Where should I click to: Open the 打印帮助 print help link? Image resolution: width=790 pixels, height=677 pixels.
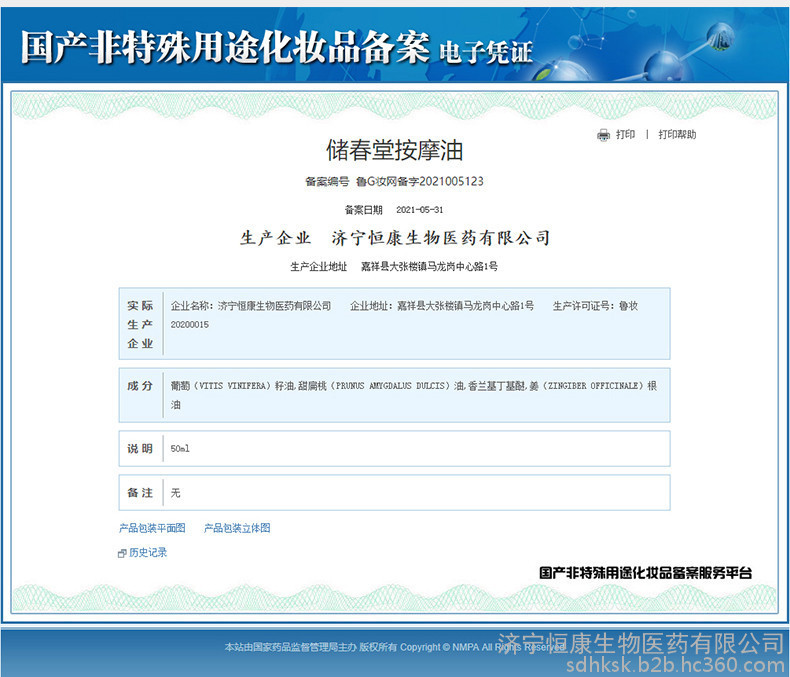point(677,134)
